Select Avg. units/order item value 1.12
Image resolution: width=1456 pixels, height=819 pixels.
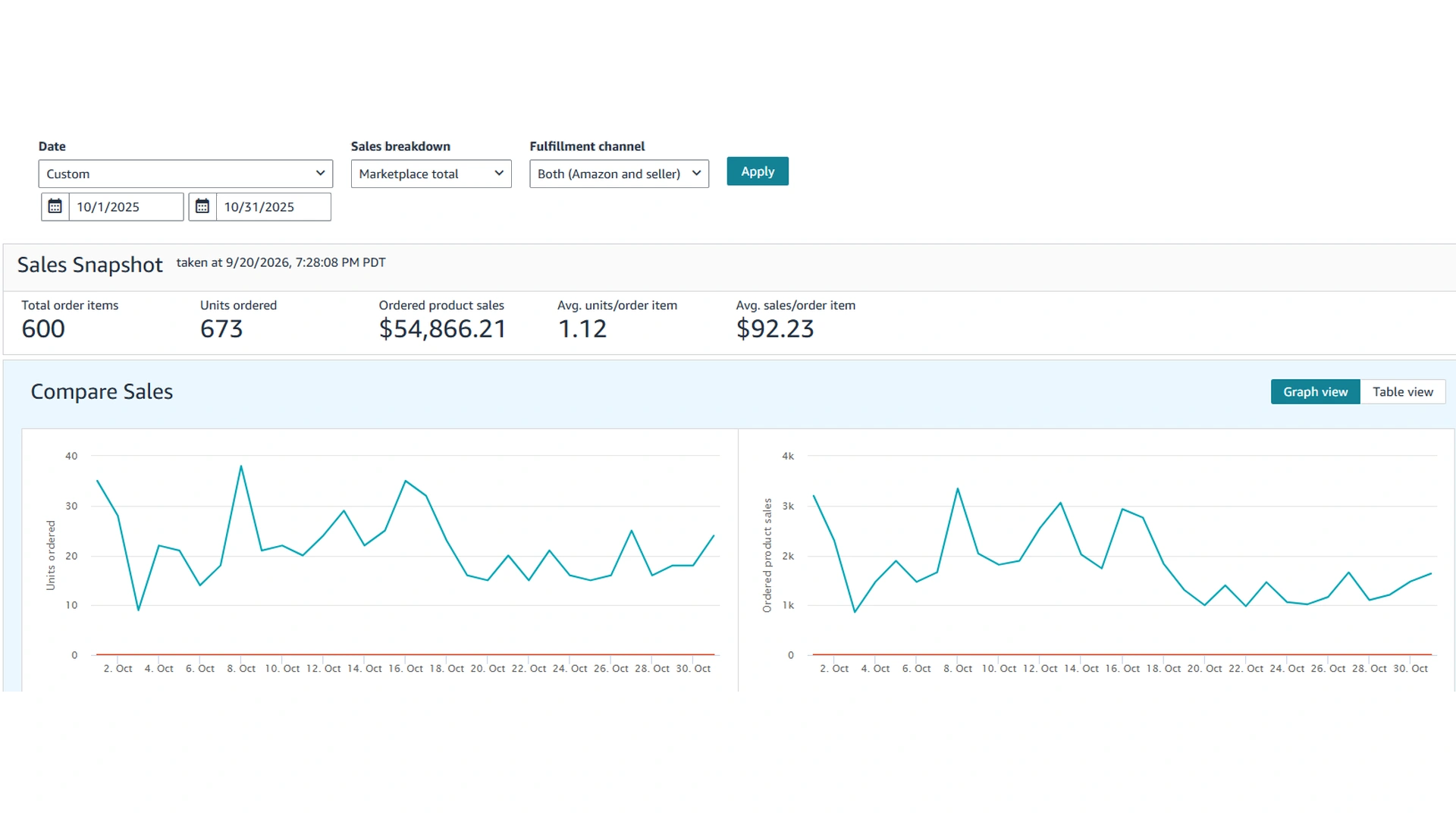click(582, 329)
